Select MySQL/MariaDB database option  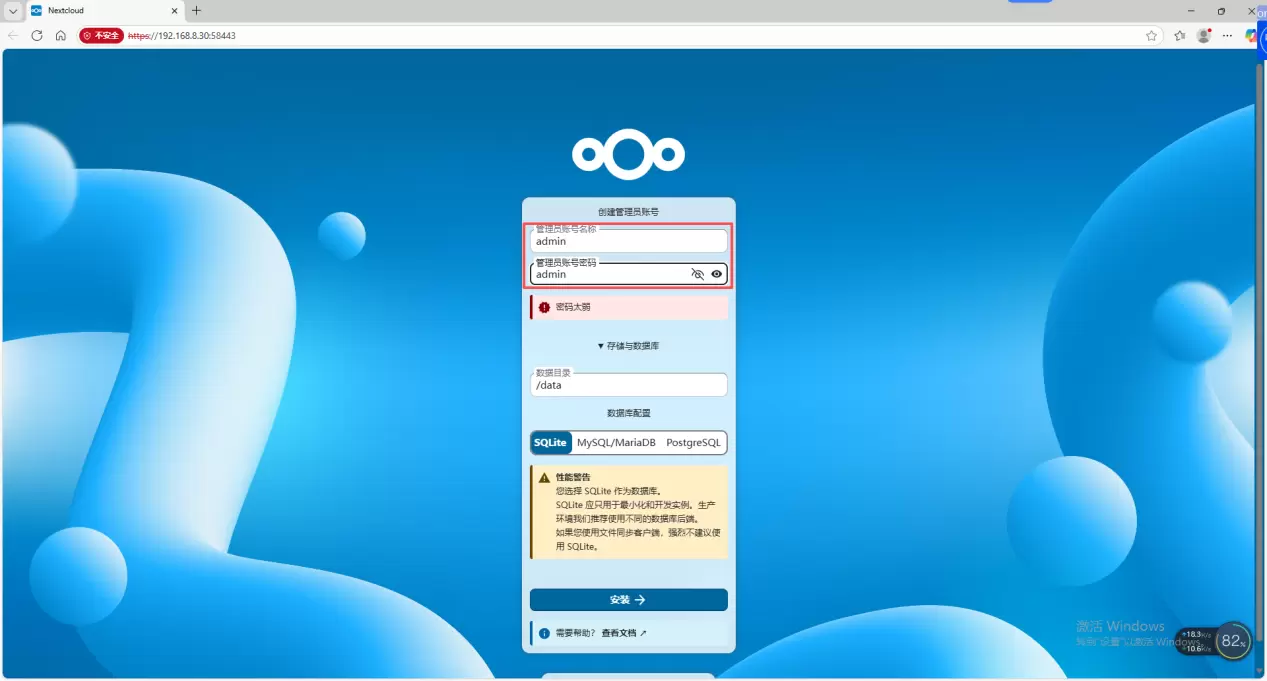tap(616, 443)
